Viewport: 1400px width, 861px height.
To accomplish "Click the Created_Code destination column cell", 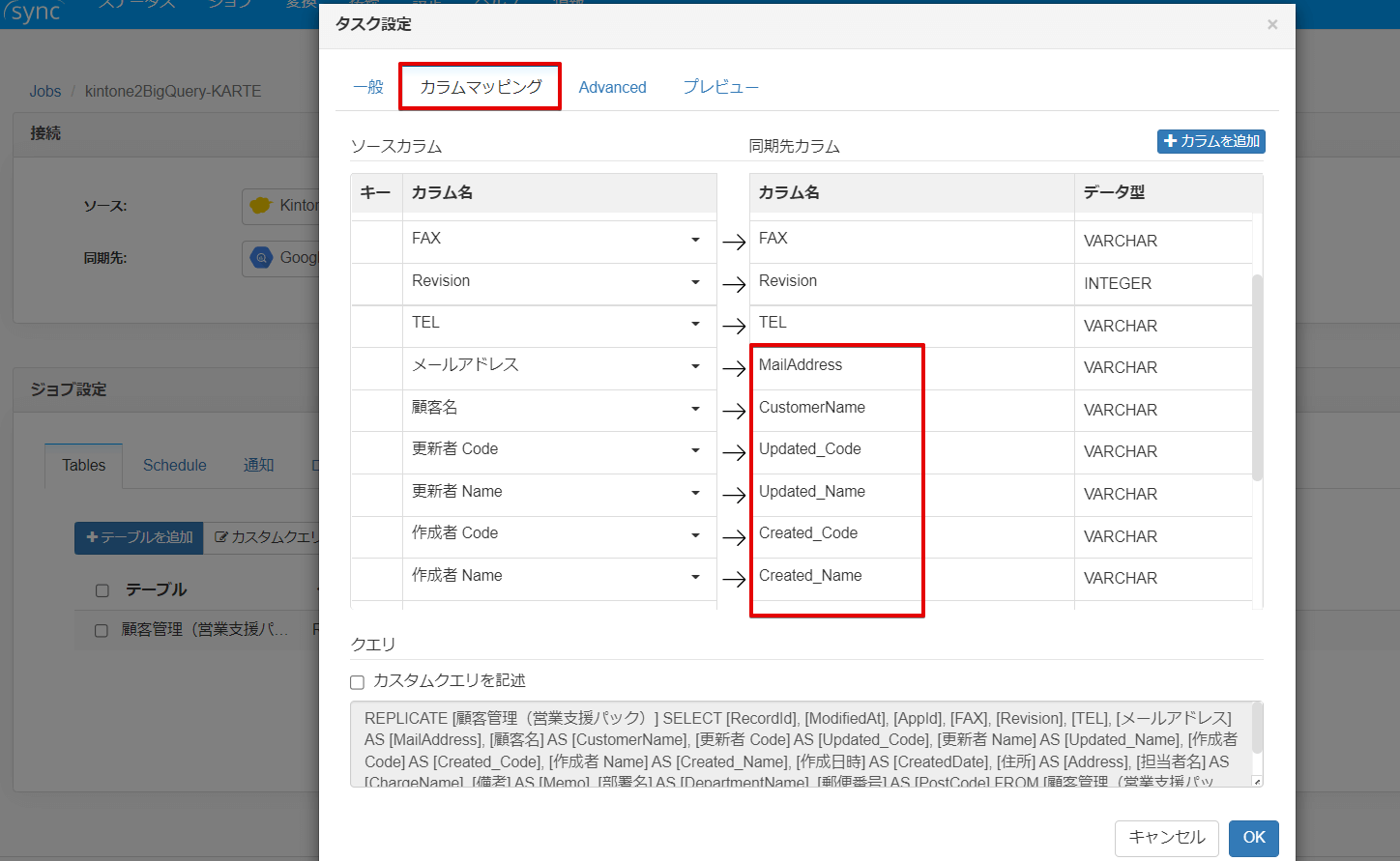I will coord(912,536).
